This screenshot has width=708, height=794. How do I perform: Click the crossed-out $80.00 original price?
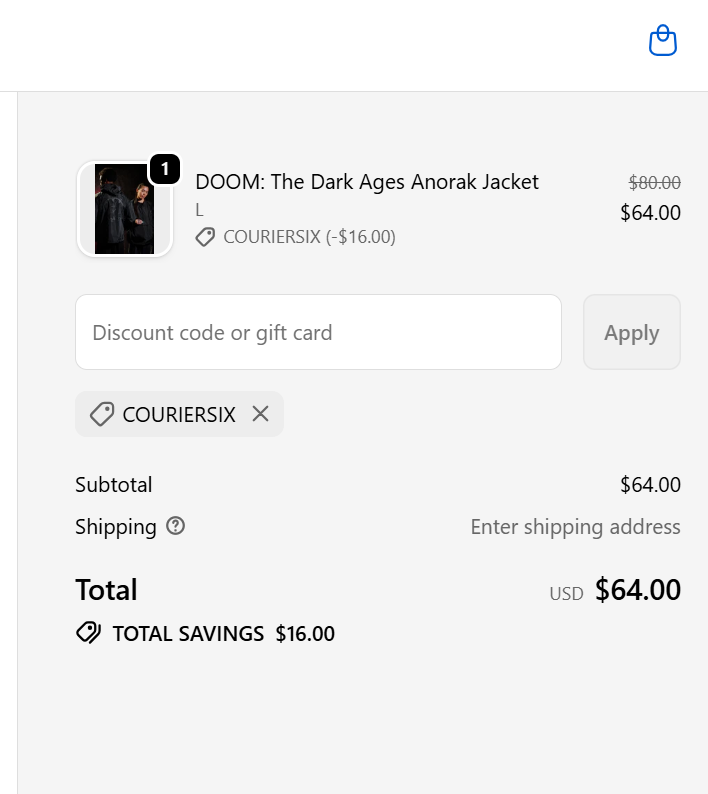(654, 183)
